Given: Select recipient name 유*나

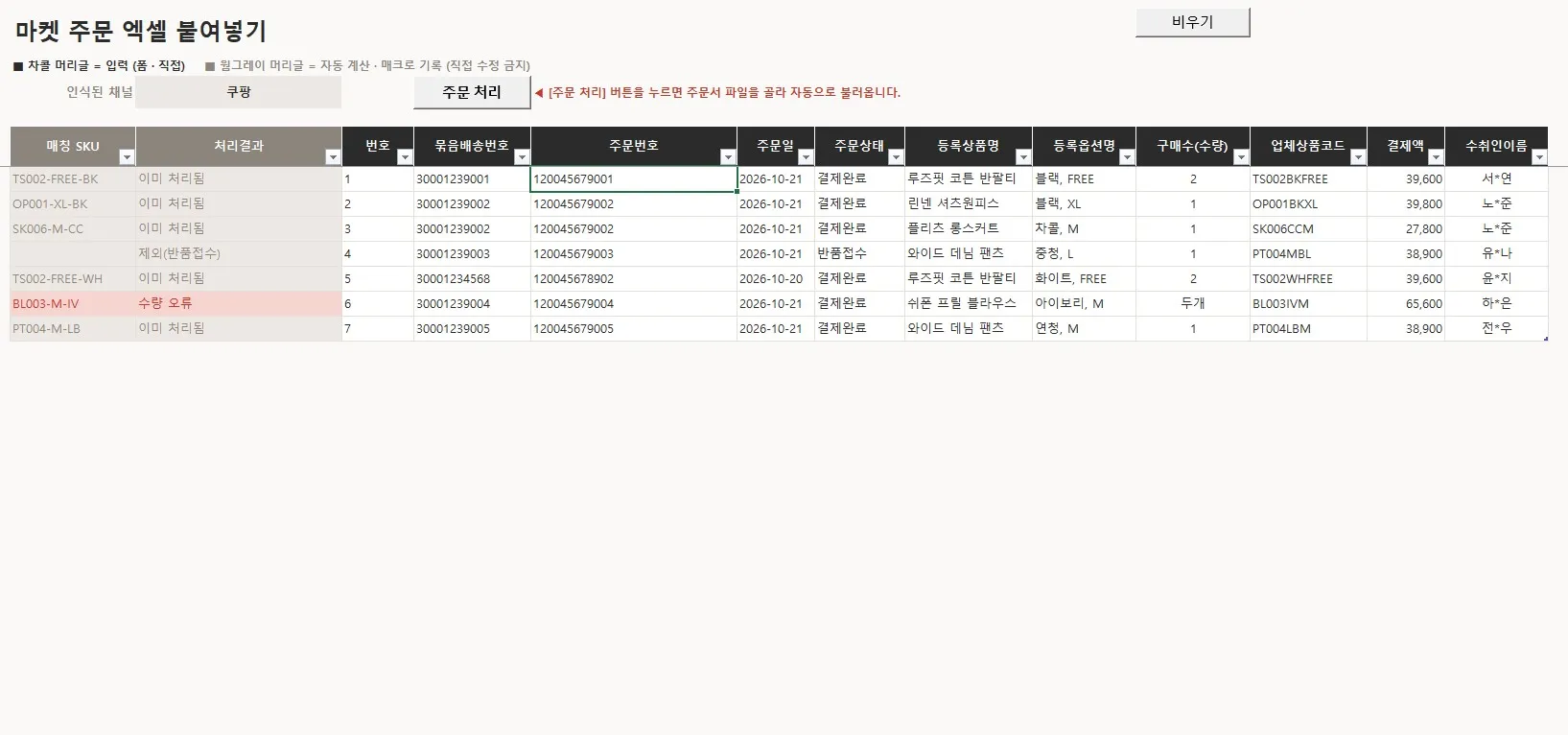Looking at the screenshot, I should (1496, 254).
